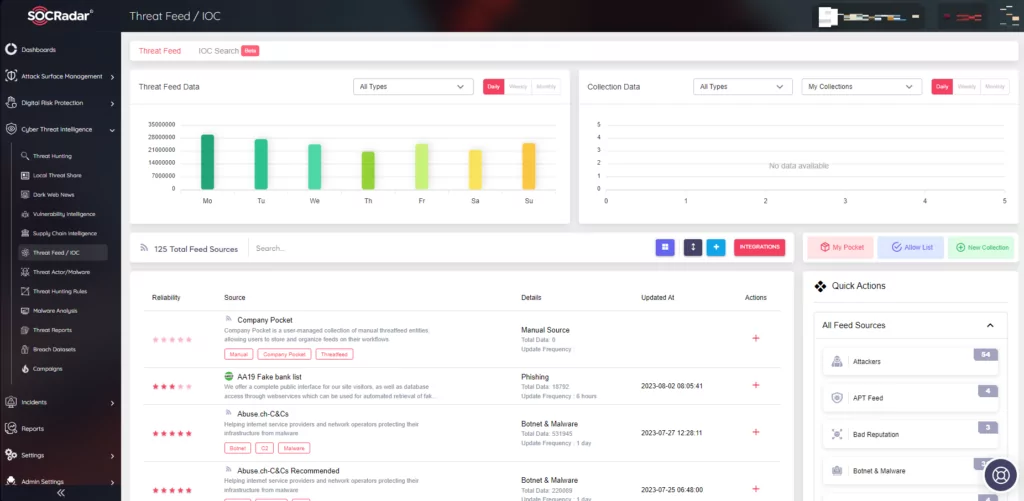Select Daily for Threat Feed Data
Viewport: 1024px width, 501px height.
(494, 87)
